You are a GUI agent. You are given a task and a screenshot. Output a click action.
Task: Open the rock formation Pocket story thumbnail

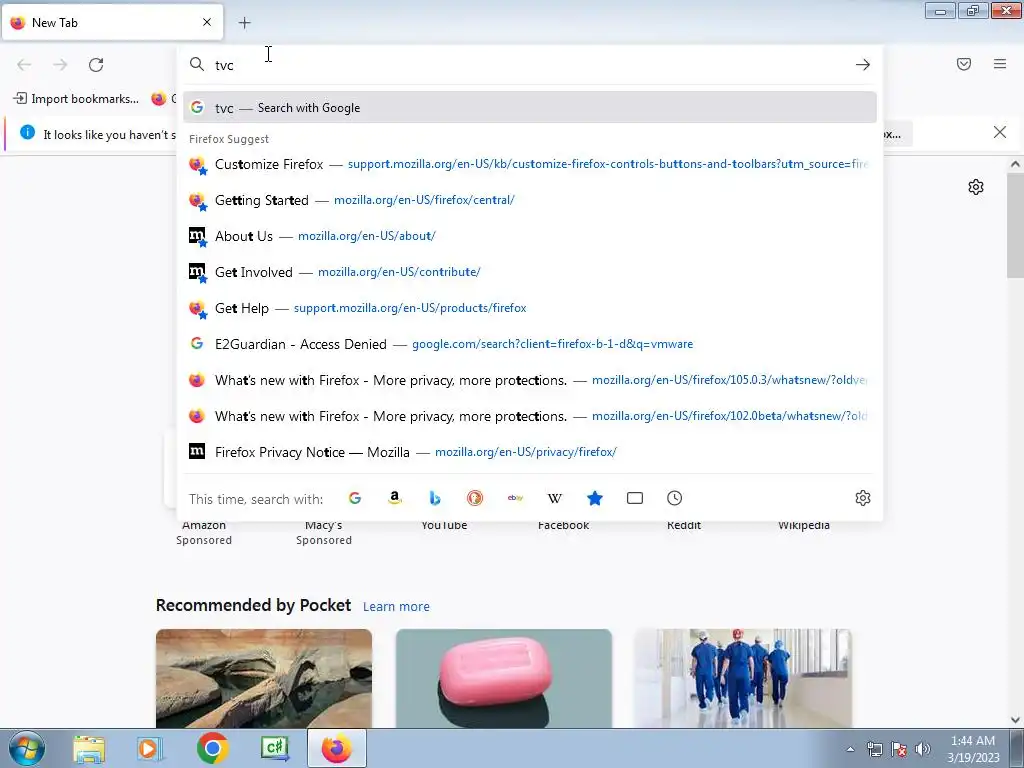(x=264, y=679)
